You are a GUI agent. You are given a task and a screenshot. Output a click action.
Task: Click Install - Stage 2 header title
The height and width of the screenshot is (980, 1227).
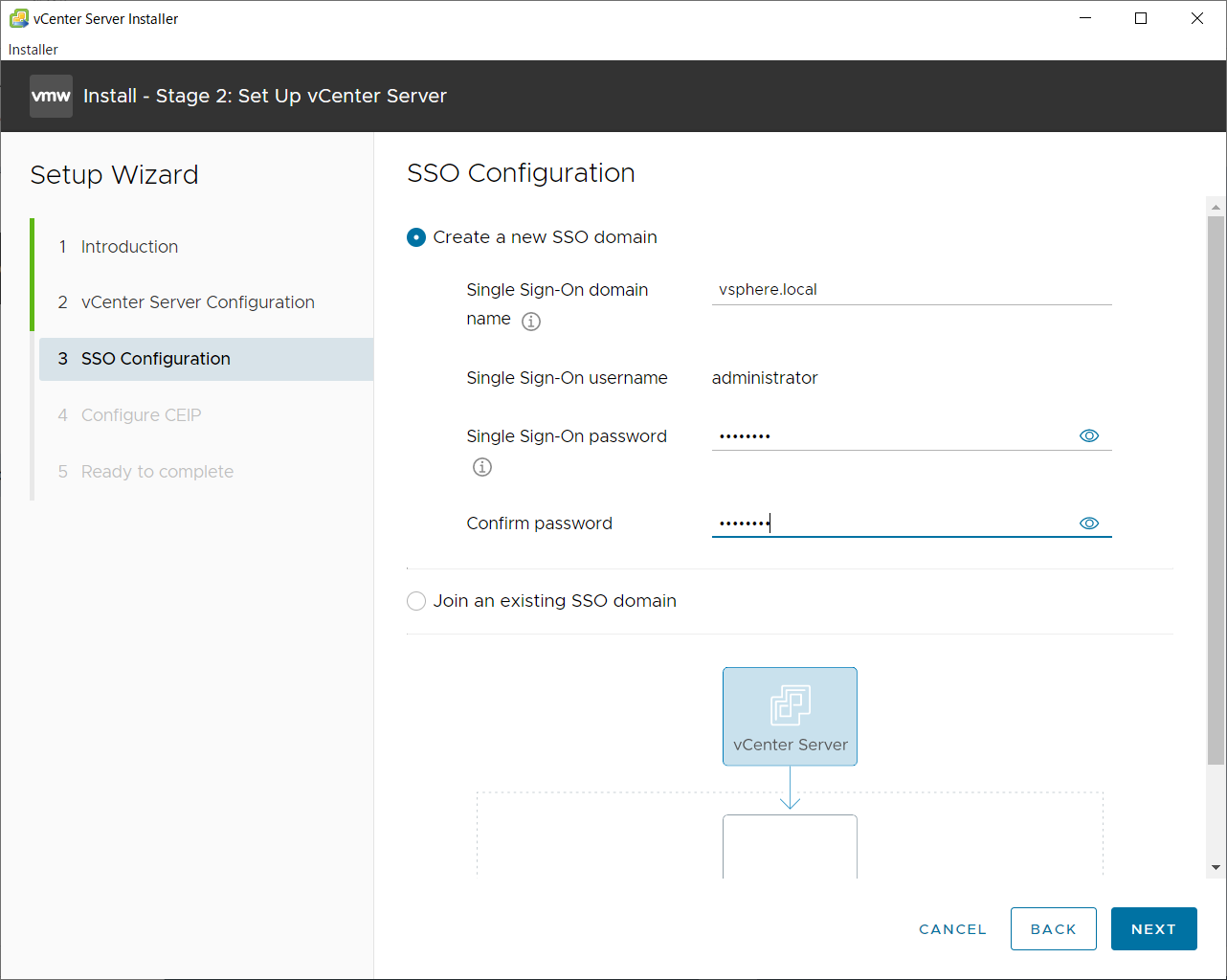(x=265, y=96)
